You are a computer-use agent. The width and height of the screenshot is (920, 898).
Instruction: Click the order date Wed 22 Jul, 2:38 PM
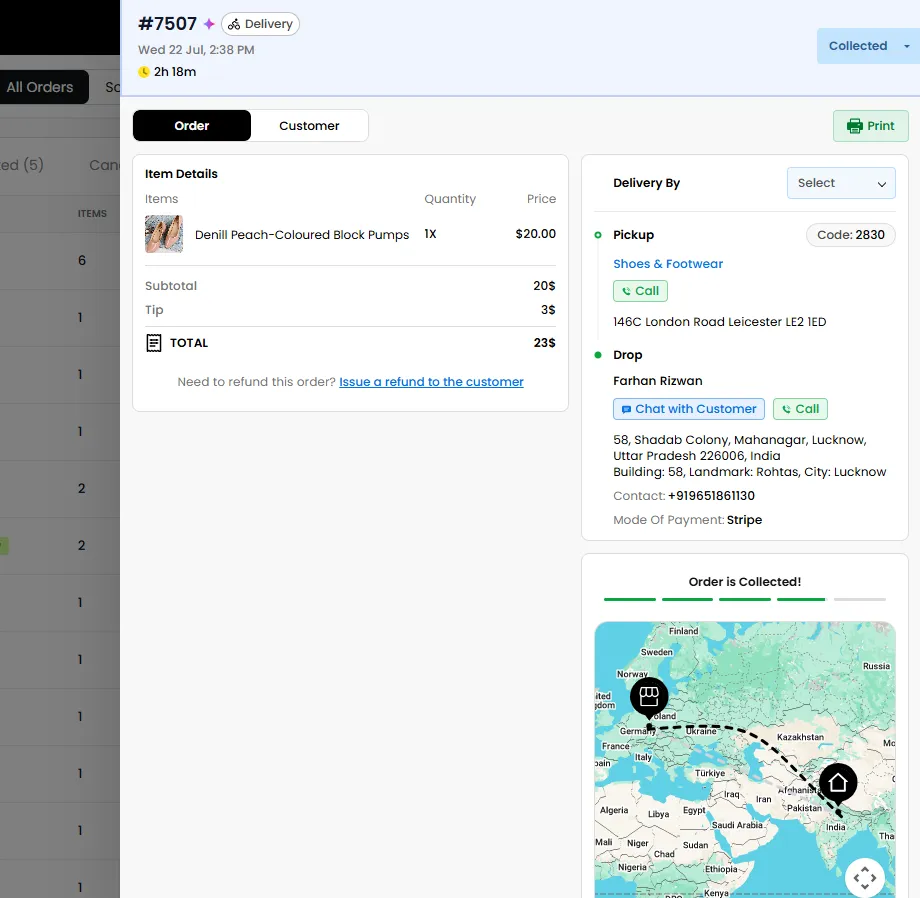(196, 50)
